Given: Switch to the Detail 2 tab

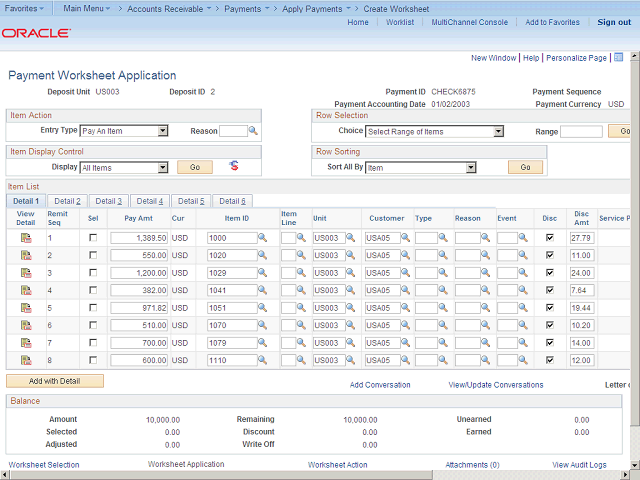Looking at the screenshot, I should click(67, 201).
